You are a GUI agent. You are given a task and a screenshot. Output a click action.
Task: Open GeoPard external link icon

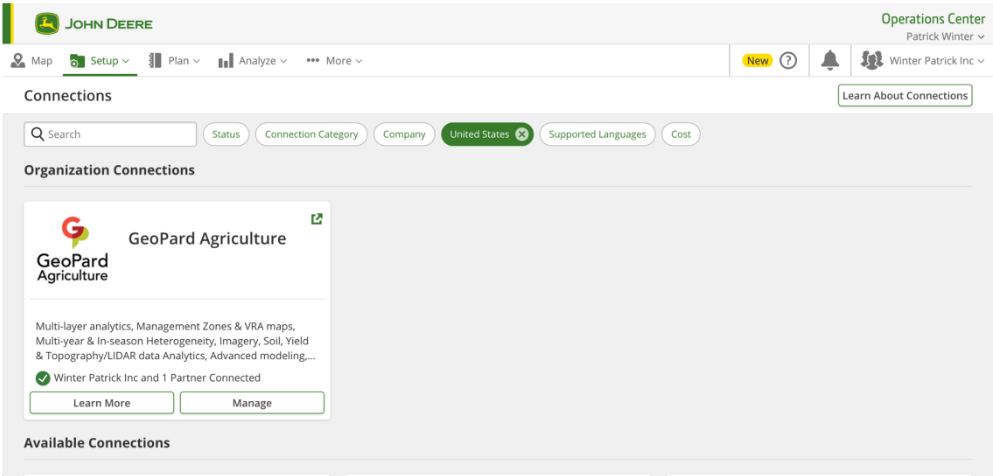317,219
